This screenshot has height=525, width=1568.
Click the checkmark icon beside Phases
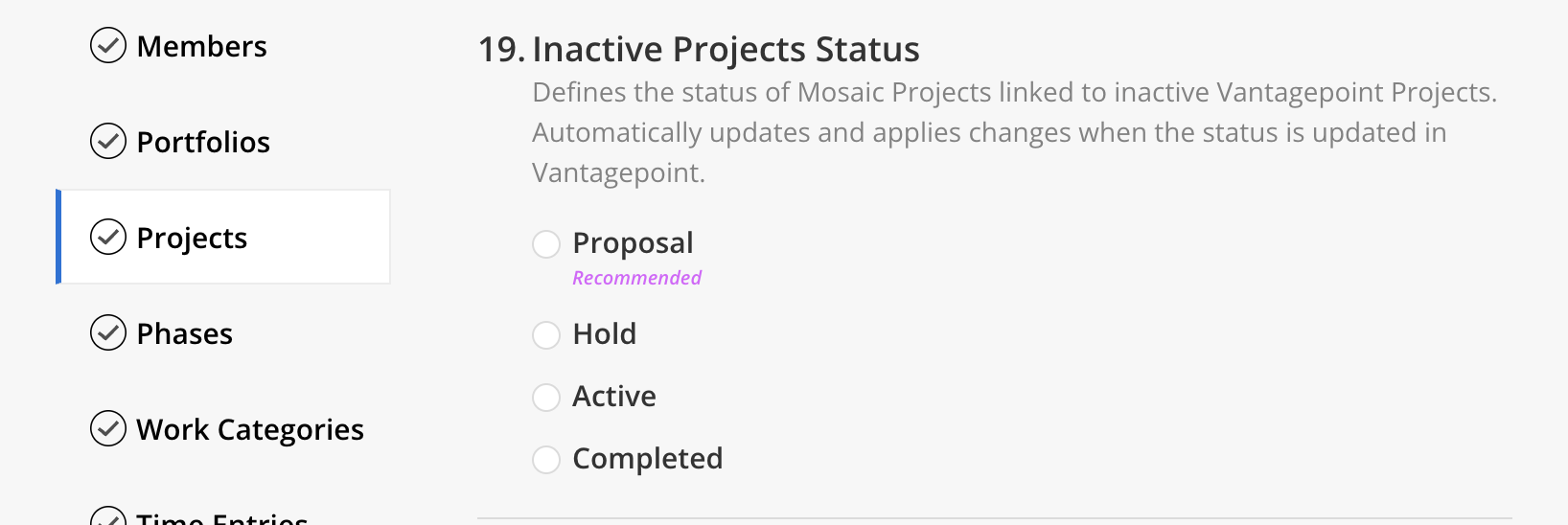point(108,332)
